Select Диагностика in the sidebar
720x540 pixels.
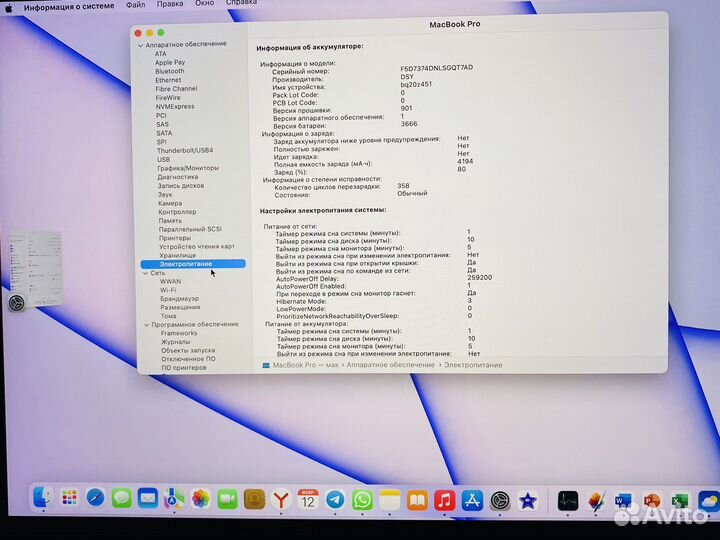pos(178,177)
